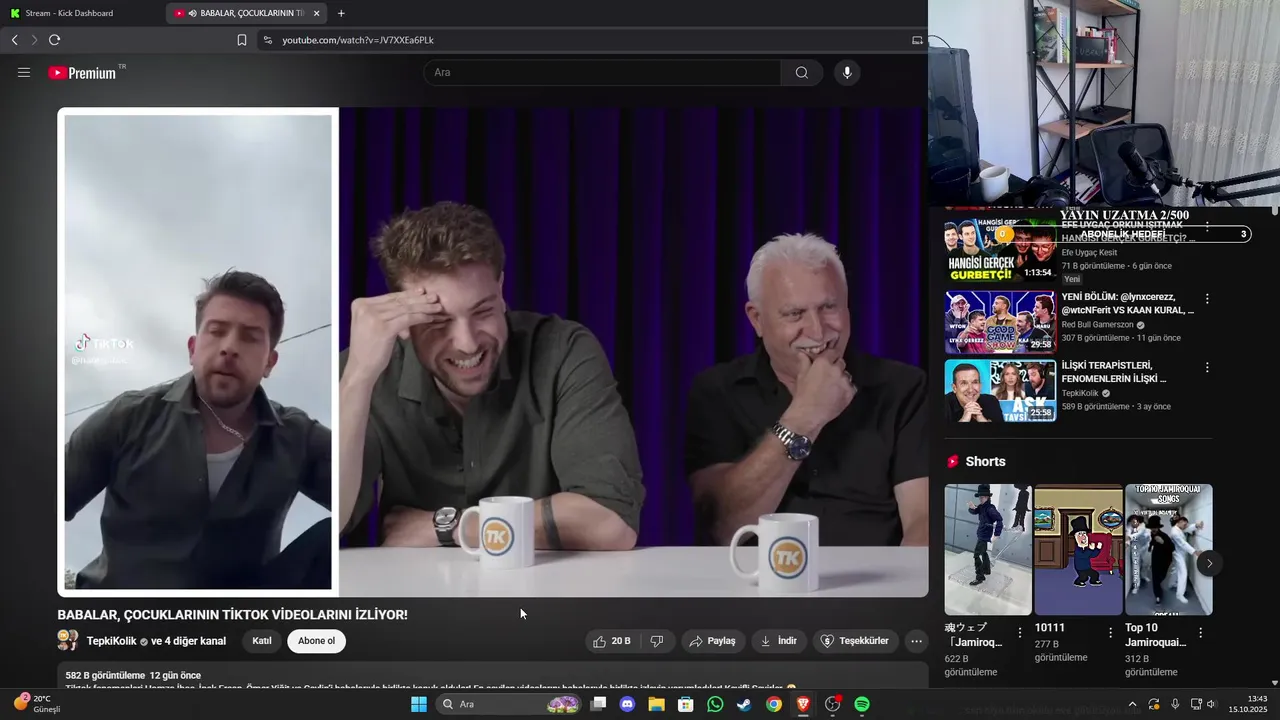The width and height of the screenshot is (1280, 720).
Task: Open options for the 魂ウェブ Jamiroq... Short
Action: pos(1020,633)
